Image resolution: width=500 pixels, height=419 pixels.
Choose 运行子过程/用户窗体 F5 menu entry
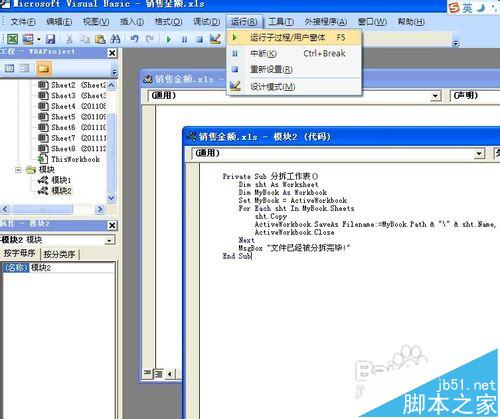coord(294,37)
